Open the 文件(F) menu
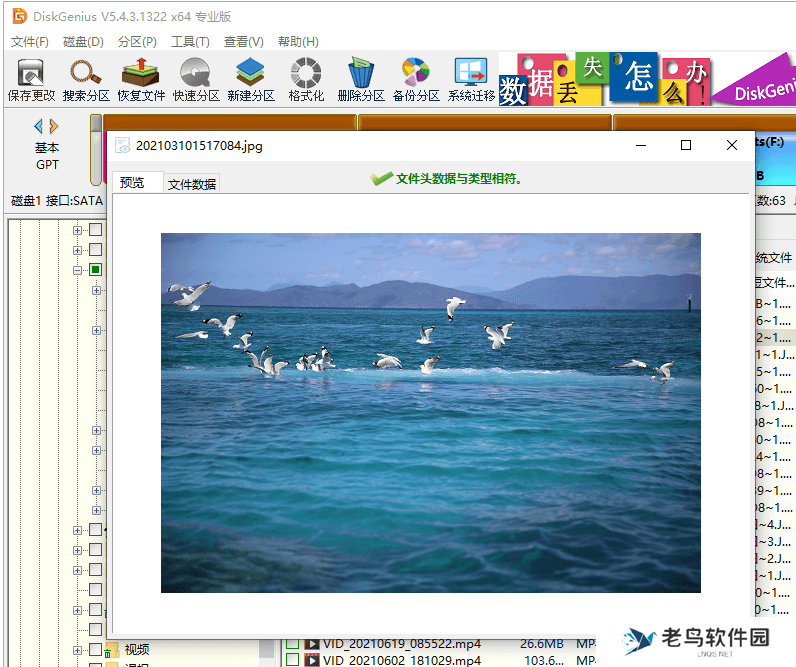The width and height of the screenshot is (796, 667). click(x=29, y=42)
